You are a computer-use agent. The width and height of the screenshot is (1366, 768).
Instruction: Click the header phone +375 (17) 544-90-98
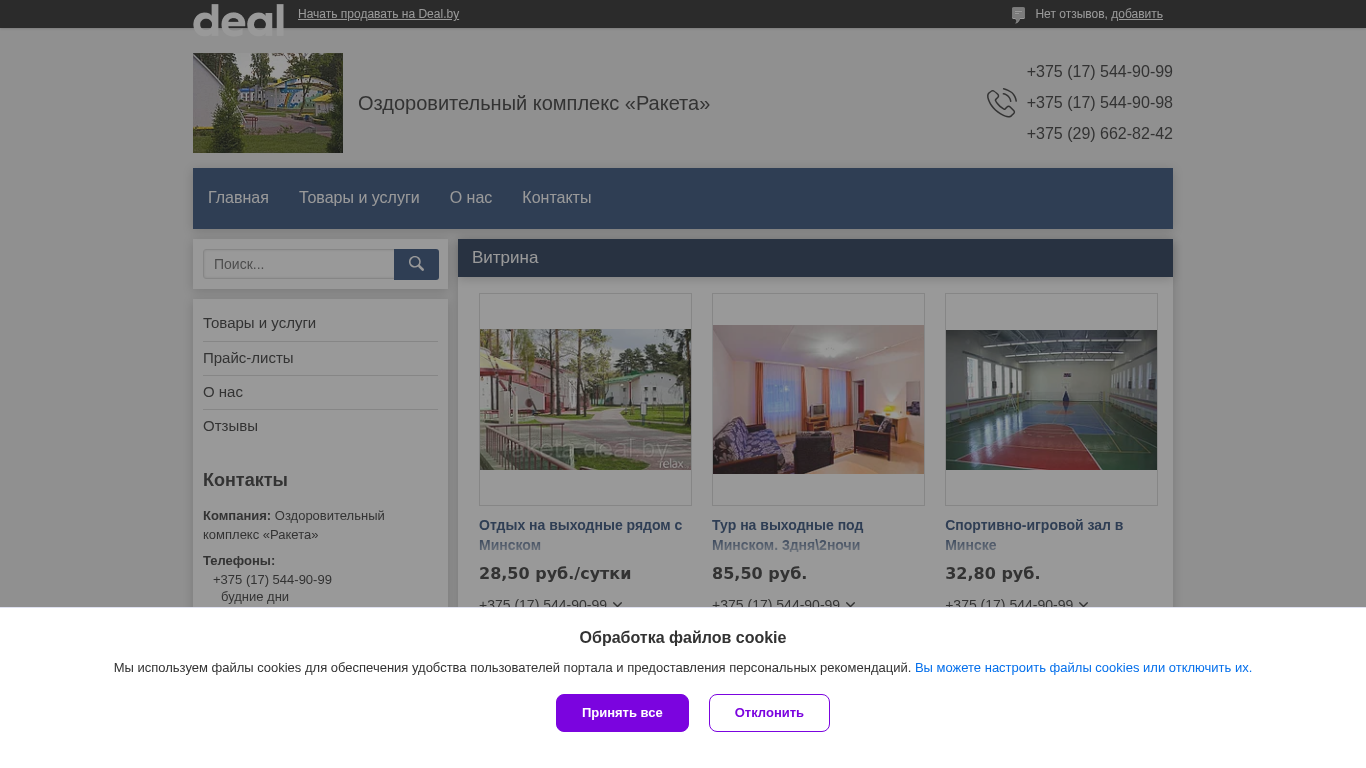click(x=1099, y=103)
